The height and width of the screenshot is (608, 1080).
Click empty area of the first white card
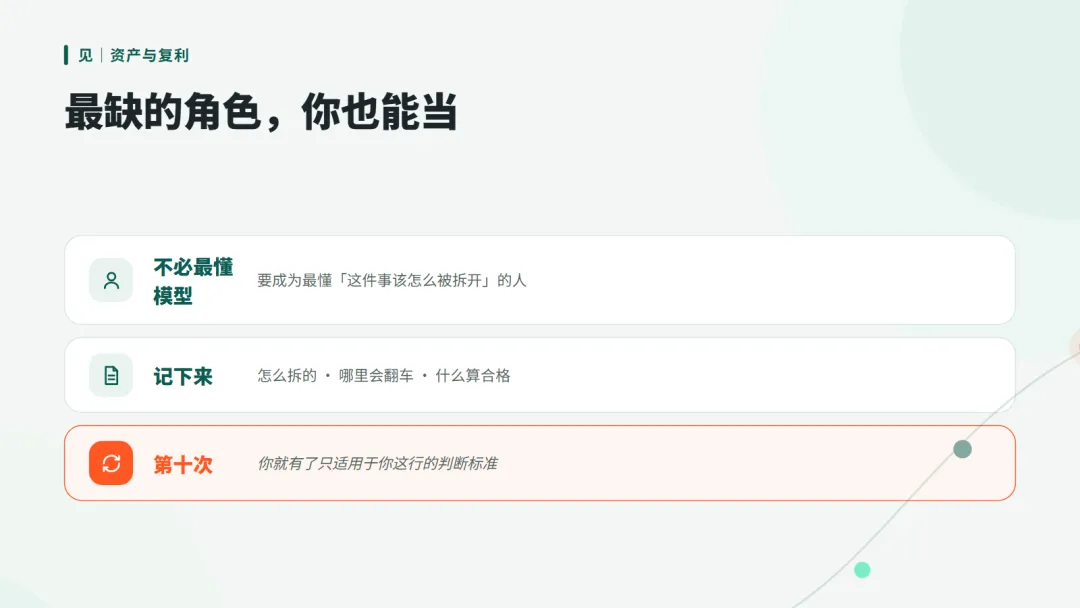[758, 280]
